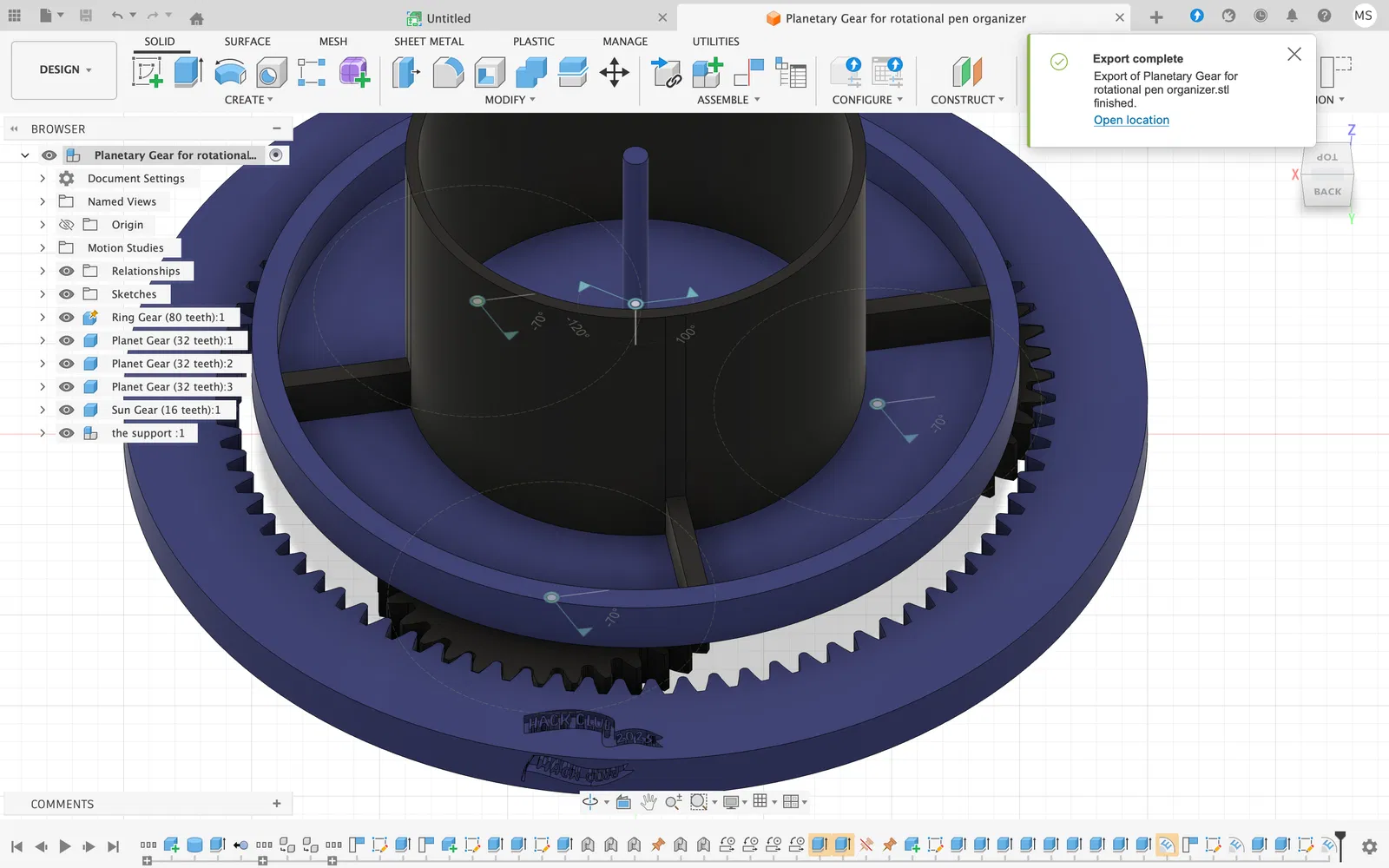Choose the Press Pull tool
The width and height of the screenshot is (1389, 868).
coord(405,72)
